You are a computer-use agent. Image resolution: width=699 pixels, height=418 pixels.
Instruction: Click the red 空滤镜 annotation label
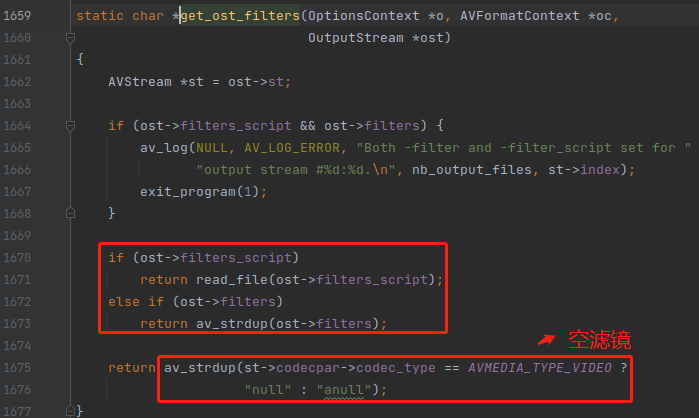(x=600, y=338)
